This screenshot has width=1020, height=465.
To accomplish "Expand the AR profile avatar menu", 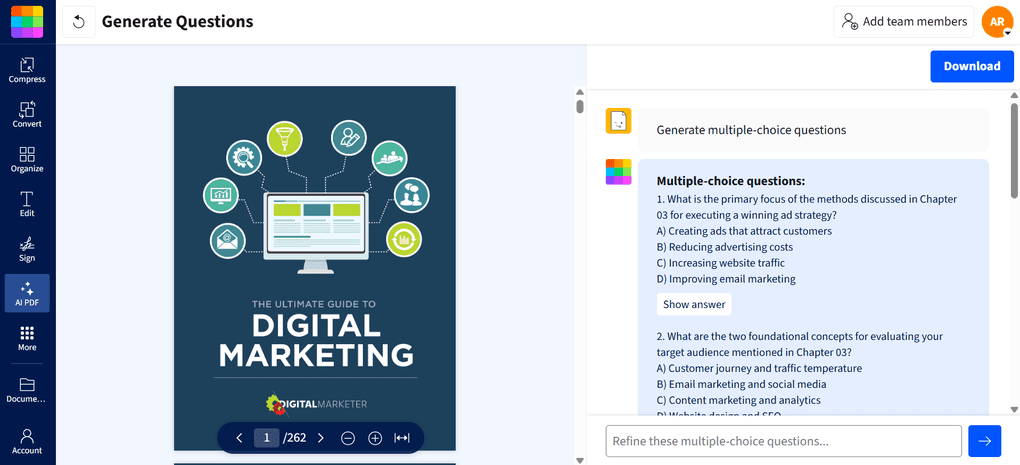I will click(997, 22).
